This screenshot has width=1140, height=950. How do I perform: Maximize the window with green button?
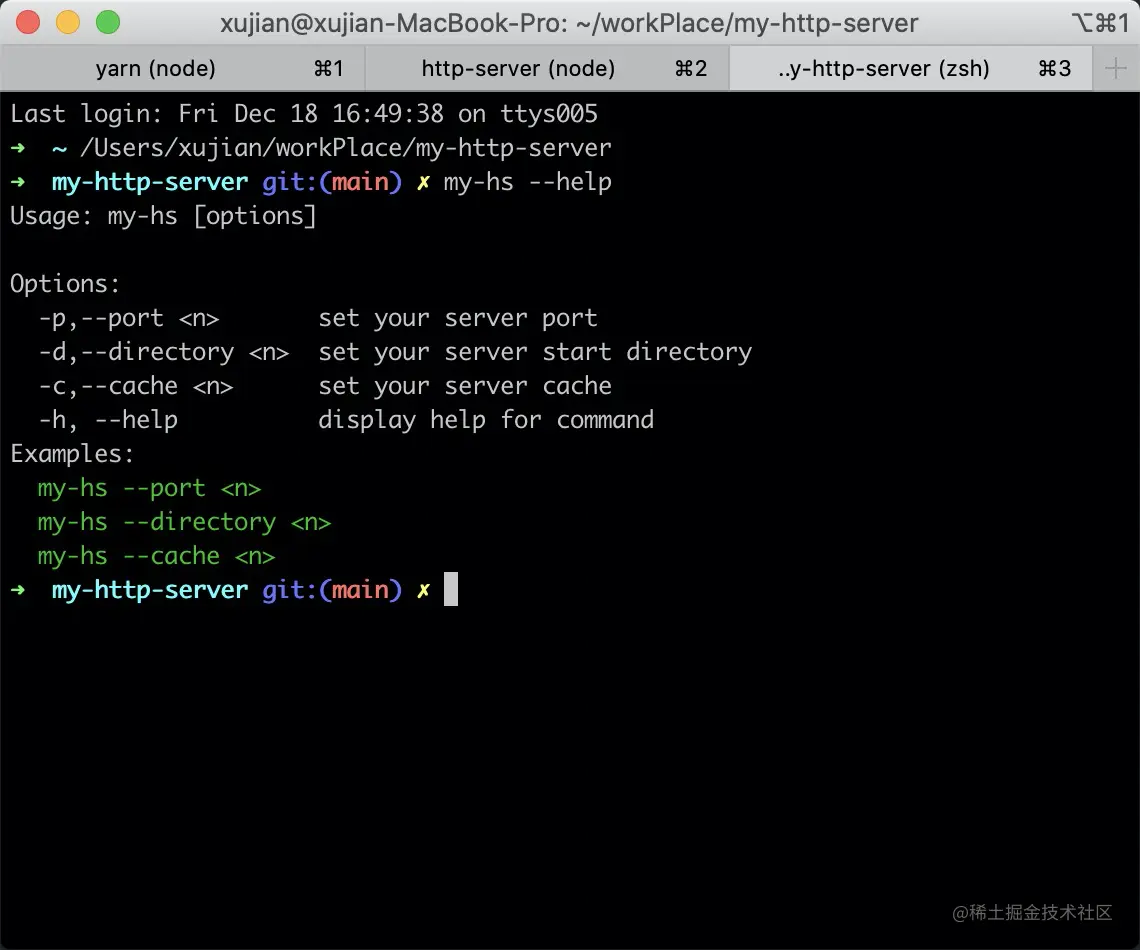[x=108, y=22]
